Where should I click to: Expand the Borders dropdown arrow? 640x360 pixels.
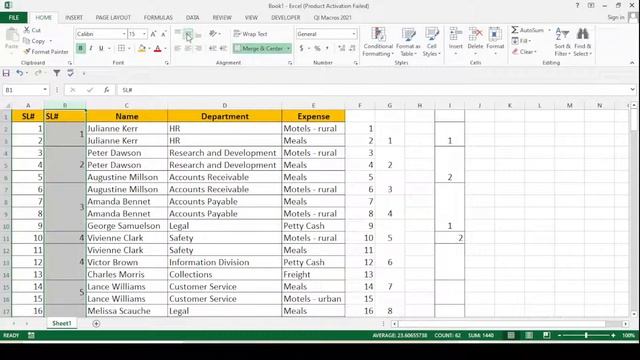pyautogui.click(x=129, y=49)
